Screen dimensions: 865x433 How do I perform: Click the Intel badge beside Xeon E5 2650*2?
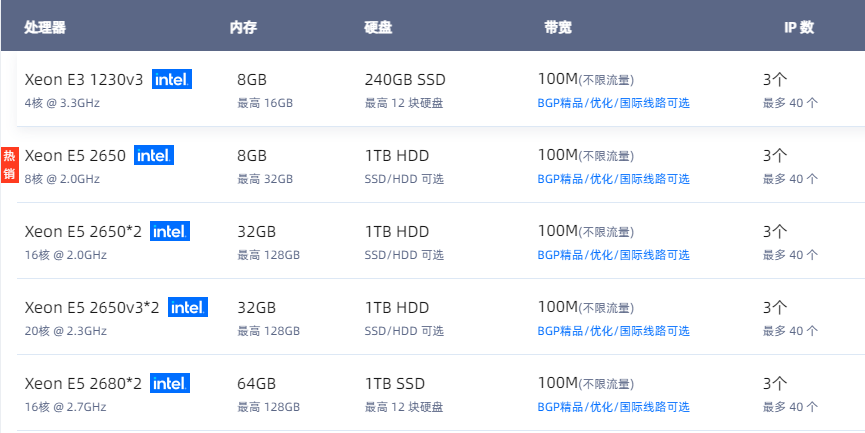170,232
